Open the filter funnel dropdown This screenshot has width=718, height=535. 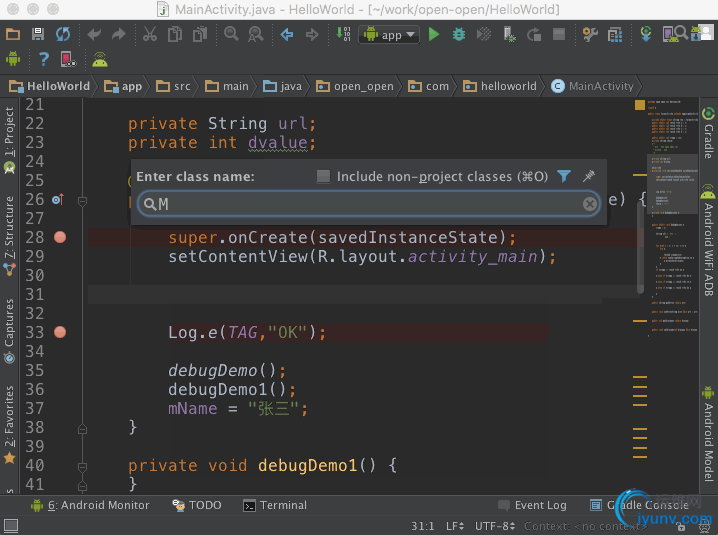(x=564, y=176)
